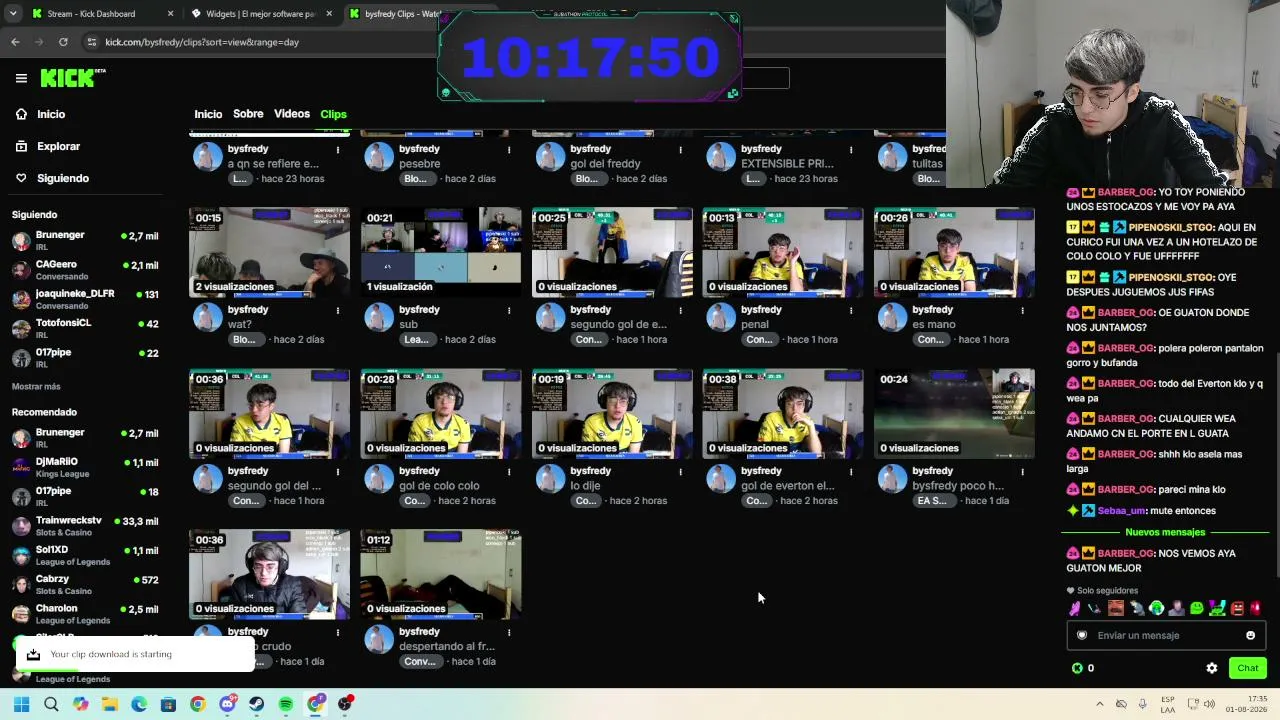This screenshot has width=1280, height=720.
Task: Play the 'es mano' clip thumbnail
Action: 954,252
